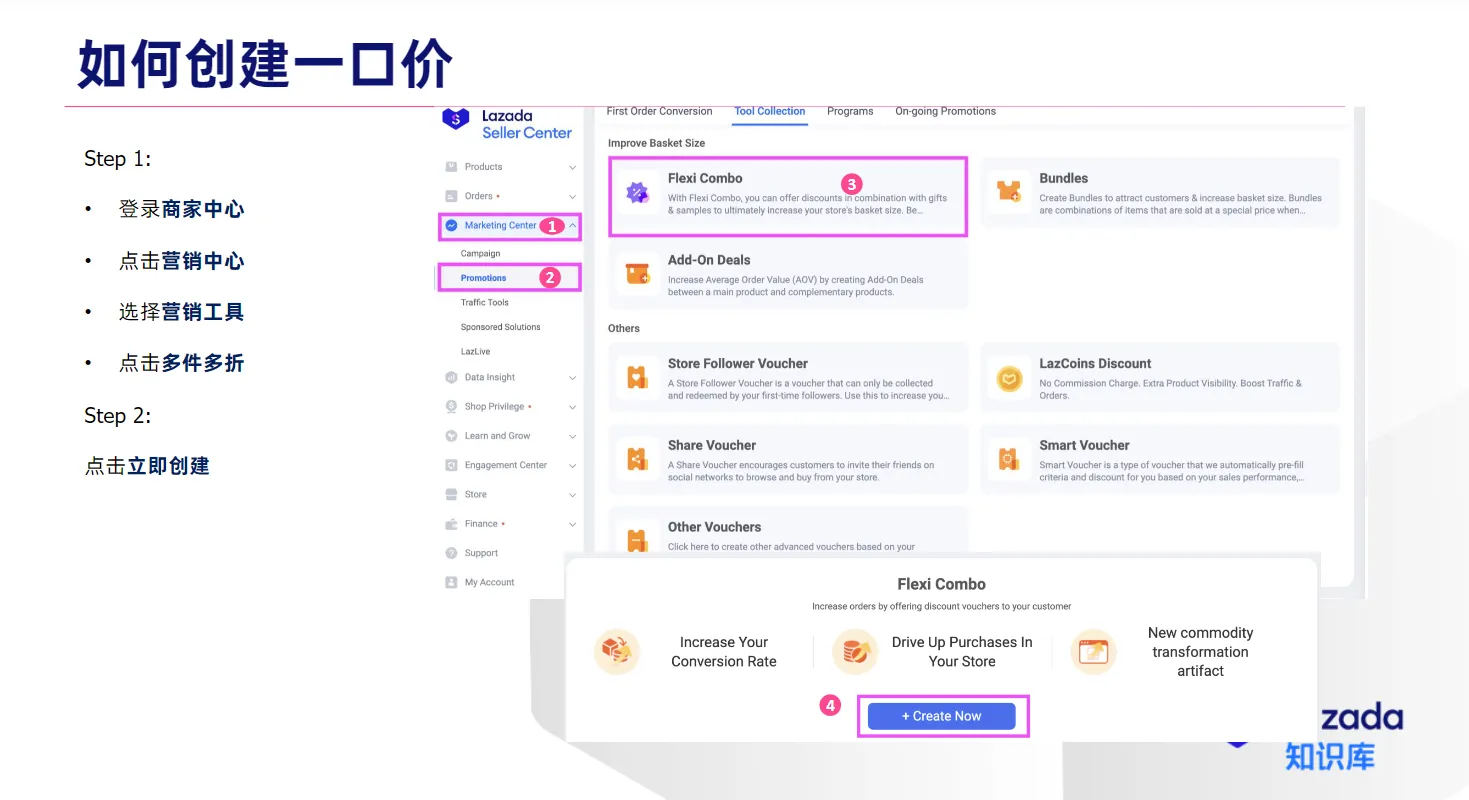The width and height of the screenshot is (1469, 800).
Task: Click the Add-On Deals icon
Action: pyautogui.click(x=638, y=271)
